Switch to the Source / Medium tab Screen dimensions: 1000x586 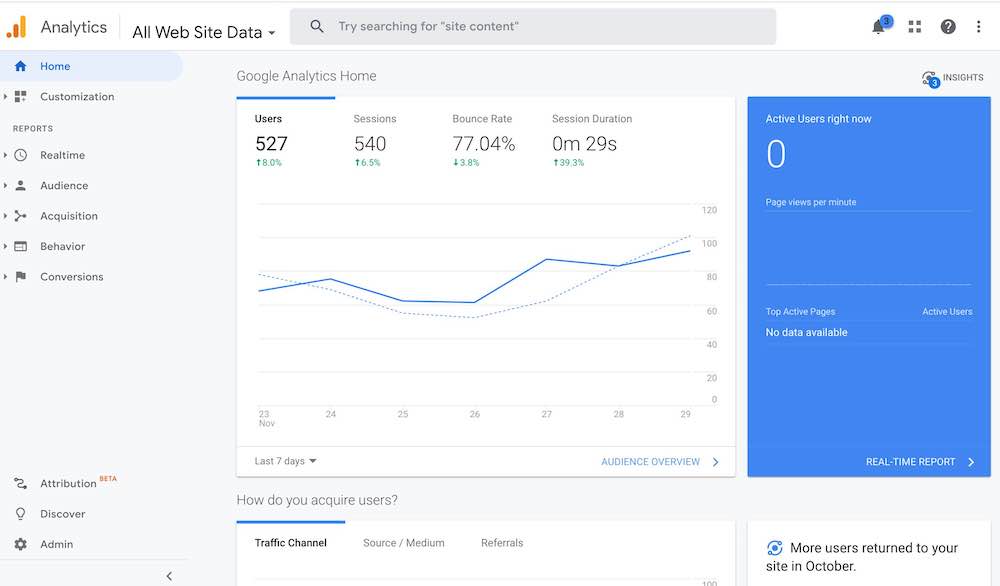(x=404, y=543)
